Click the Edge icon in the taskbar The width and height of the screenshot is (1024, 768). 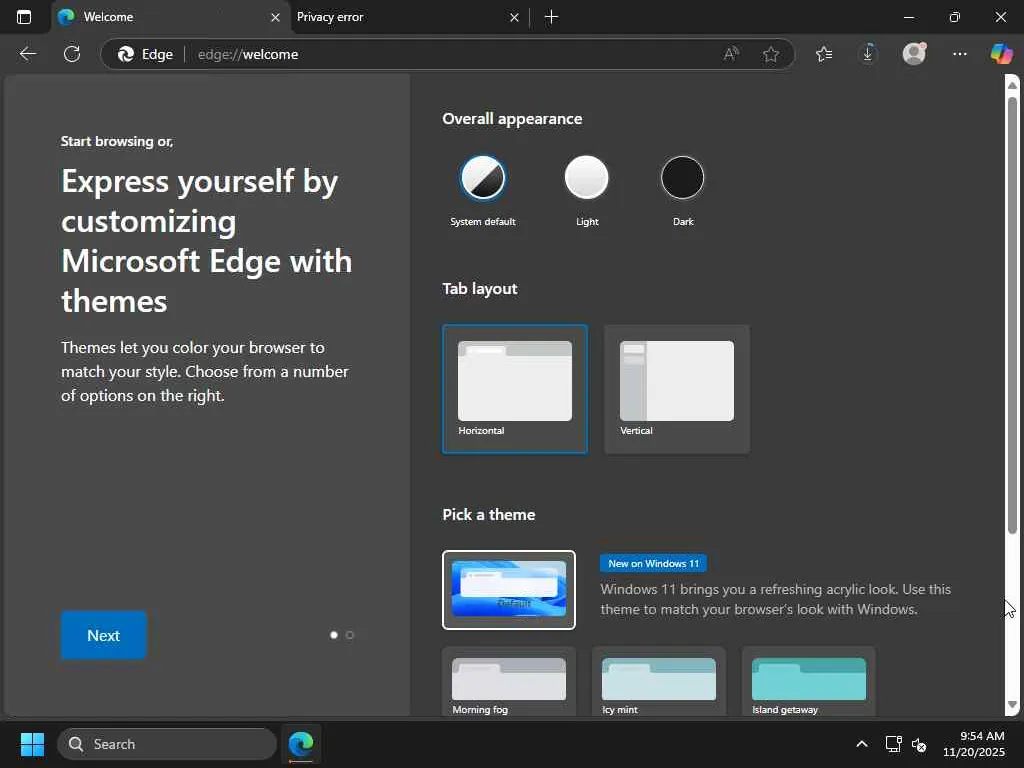pyautogui.click(x=301, y=744)
